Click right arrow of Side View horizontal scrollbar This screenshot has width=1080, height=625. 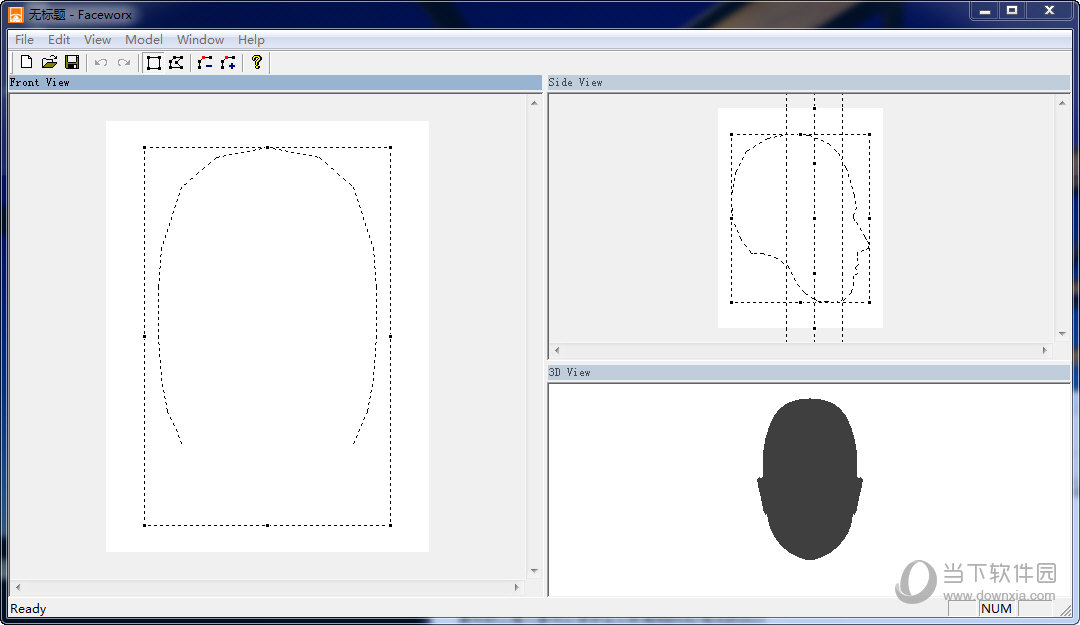(1045, 351)
